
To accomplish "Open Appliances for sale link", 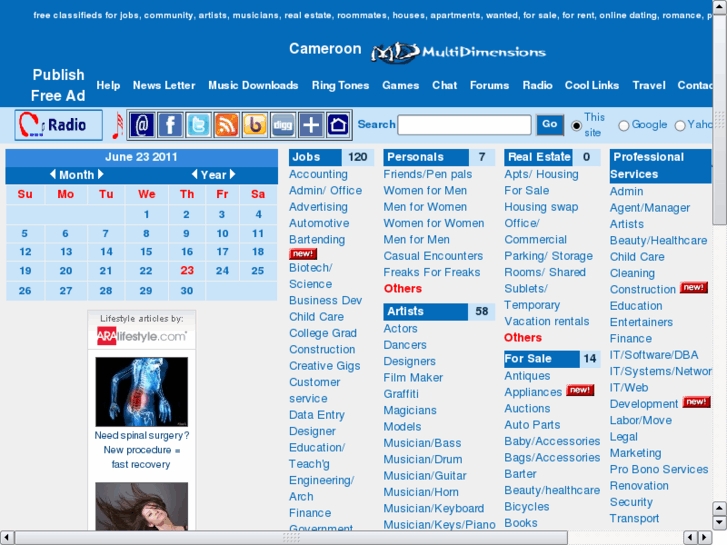I will (x=533, y=392).
